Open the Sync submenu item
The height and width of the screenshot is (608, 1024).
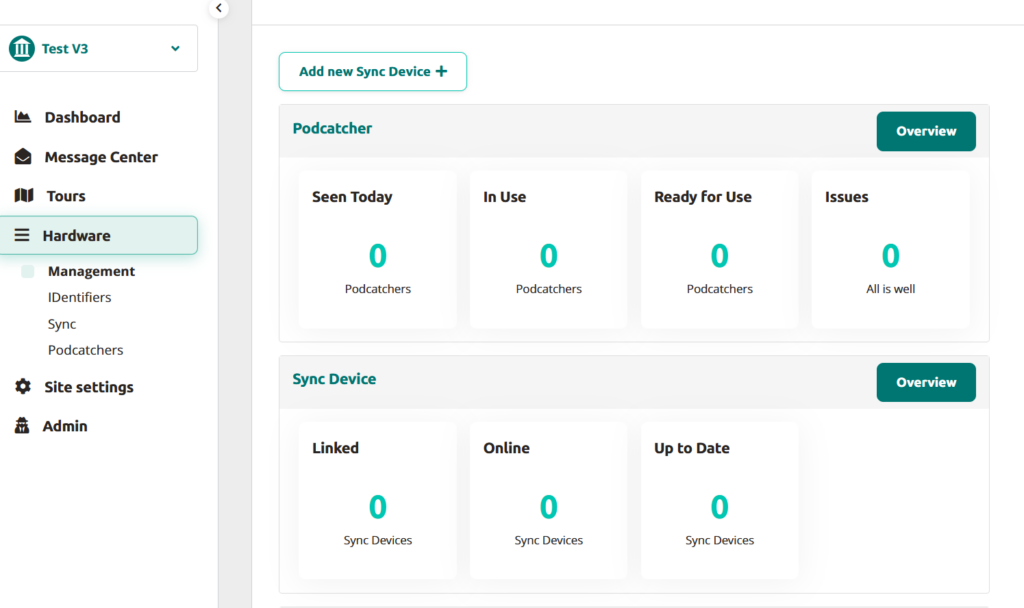click(x=62, y=324)
